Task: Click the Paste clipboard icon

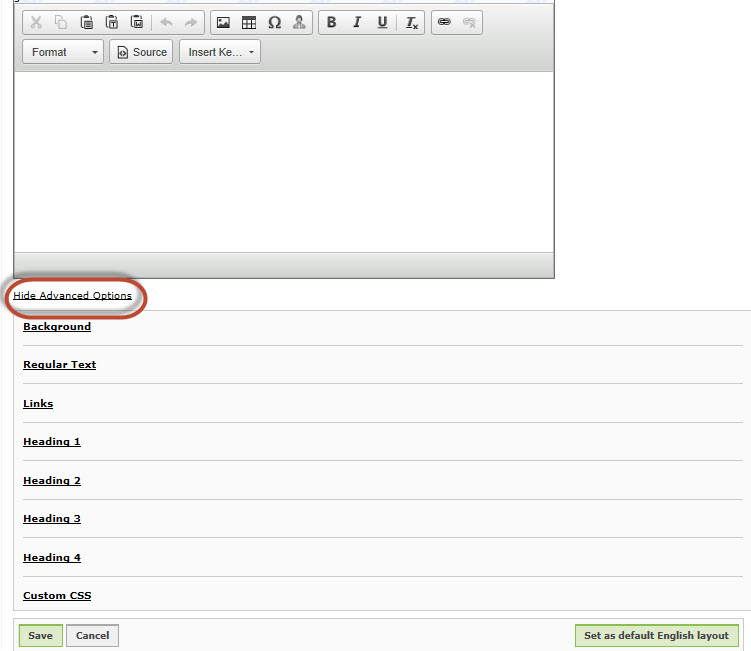Action: click(86, 23)
